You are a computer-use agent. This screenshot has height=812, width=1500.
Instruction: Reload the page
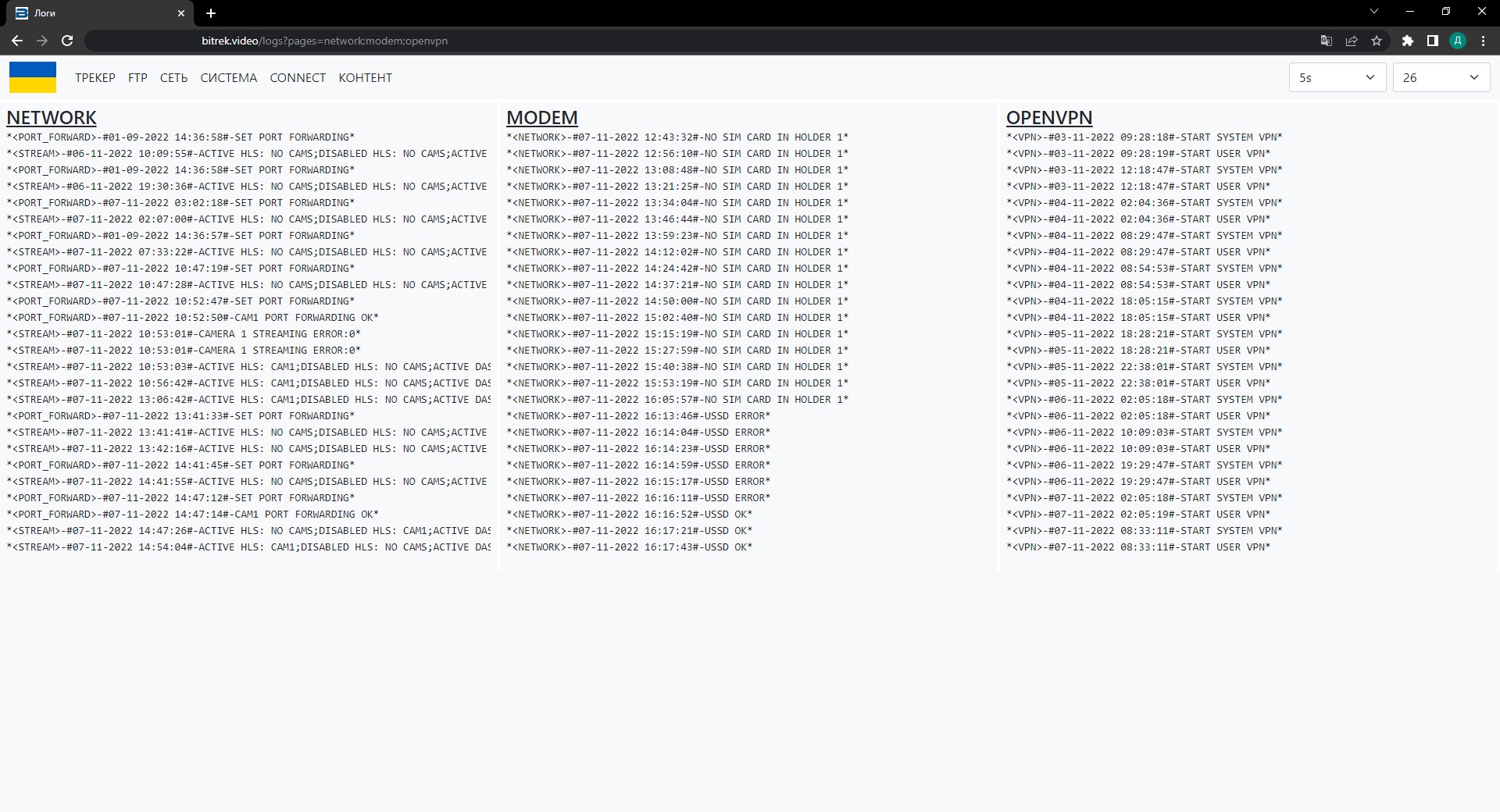pos(67,41)
